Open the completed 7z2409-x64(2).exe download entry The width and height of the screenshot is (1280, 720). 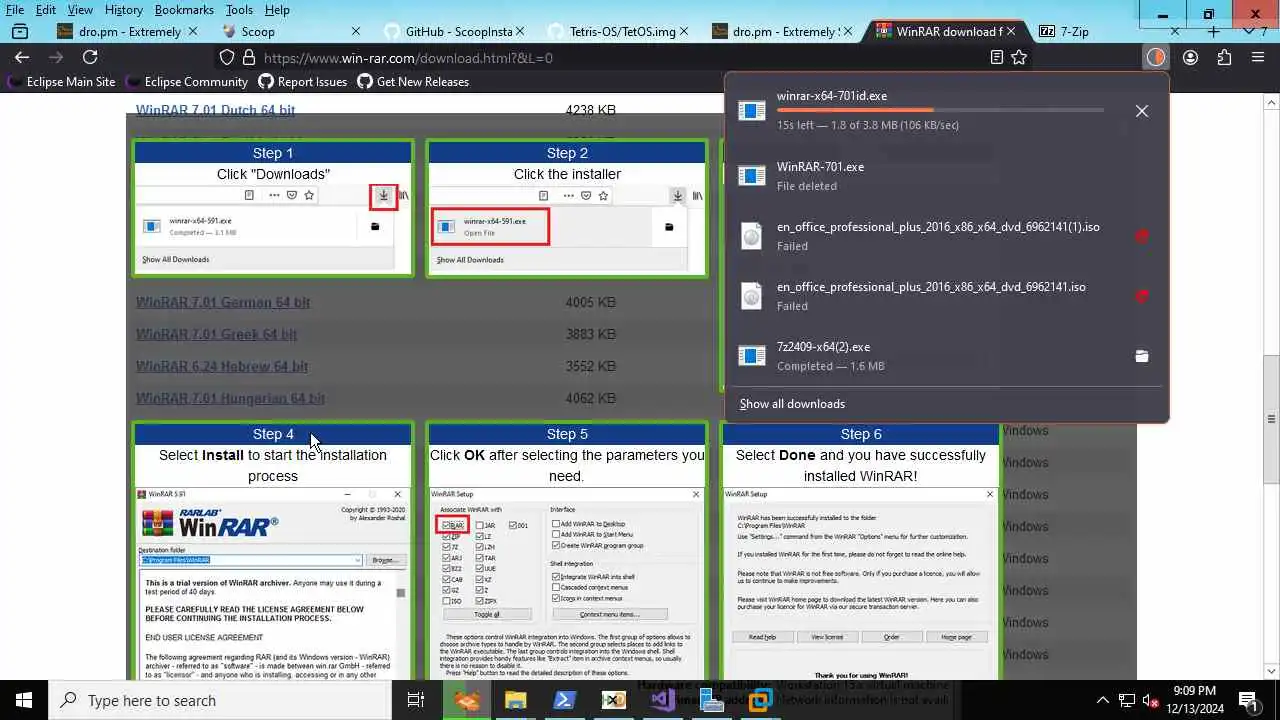click(x=930, y=356)
